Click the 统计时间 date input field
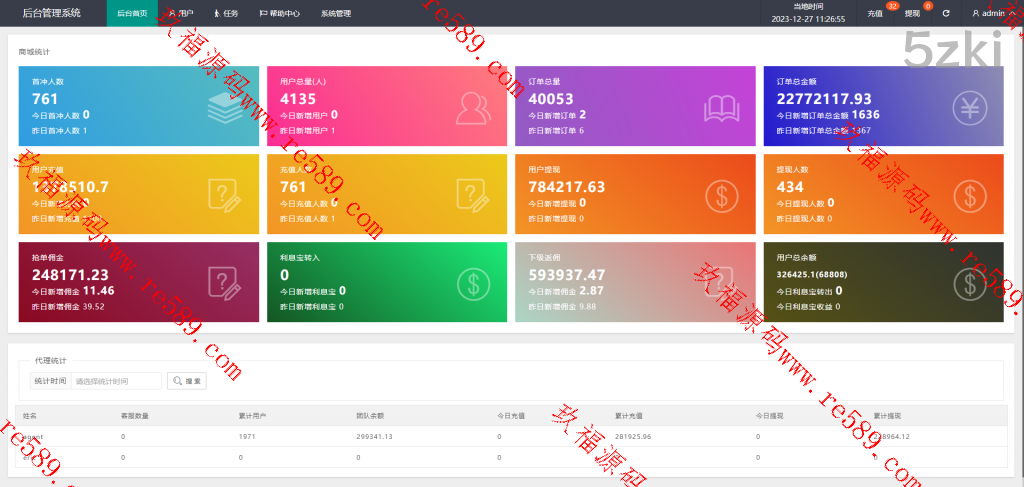 tap(116, 381)
